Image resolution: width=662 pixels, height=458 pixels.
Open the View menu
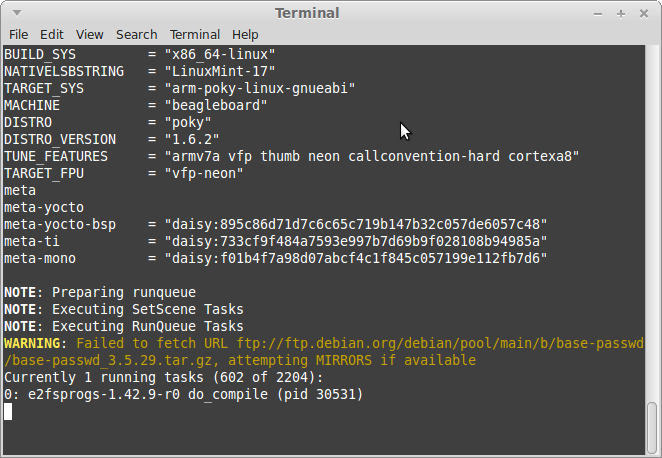coord(90,35)
